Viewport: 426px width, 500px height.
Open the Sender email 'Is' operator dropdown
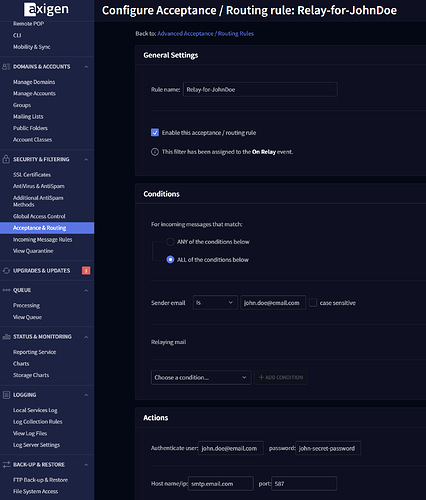click(x=215, y=303)
